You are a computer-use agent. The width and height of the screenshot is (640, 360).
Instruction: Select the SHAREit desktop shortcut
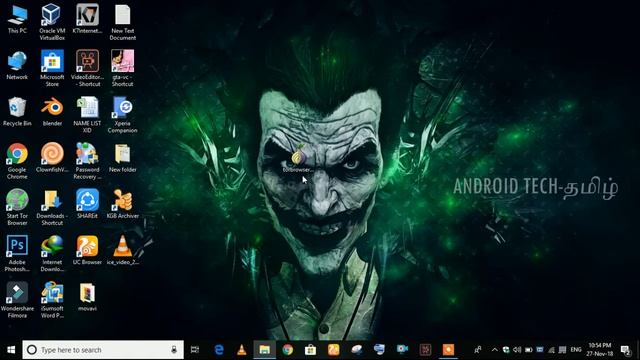click(87, 204)
